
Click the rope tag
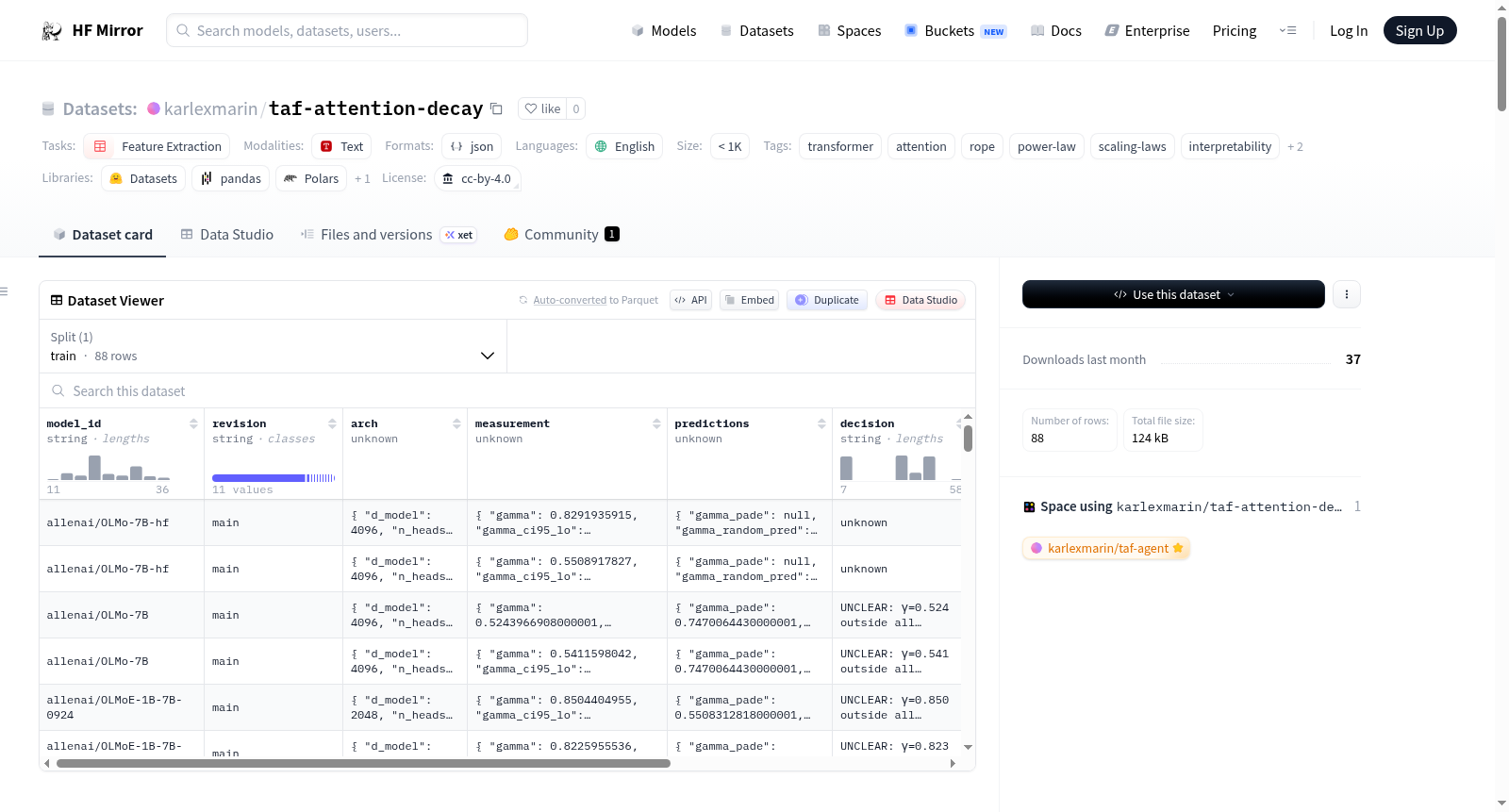pyautogui.click(x=982, y=146)
